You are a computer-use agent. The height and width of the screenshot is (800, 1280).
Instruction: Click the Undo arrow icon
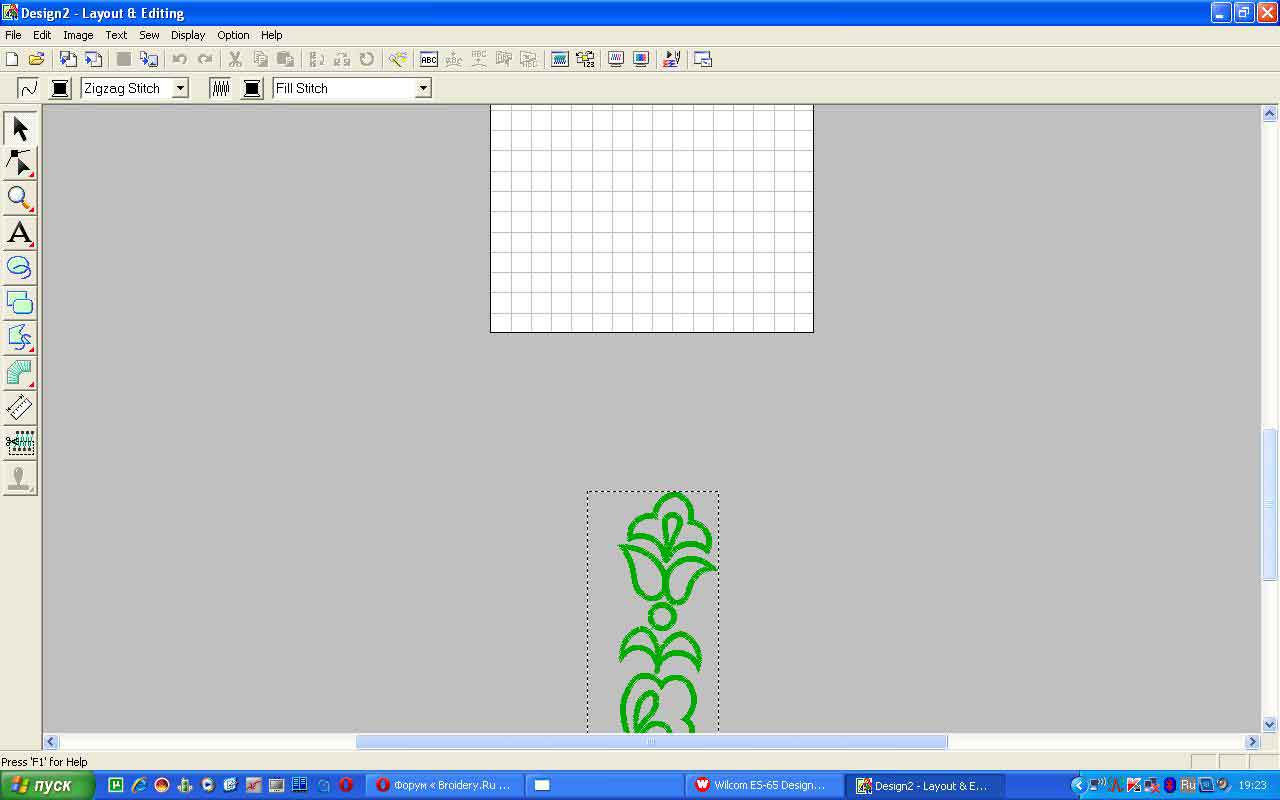click(x=180, y=60)
